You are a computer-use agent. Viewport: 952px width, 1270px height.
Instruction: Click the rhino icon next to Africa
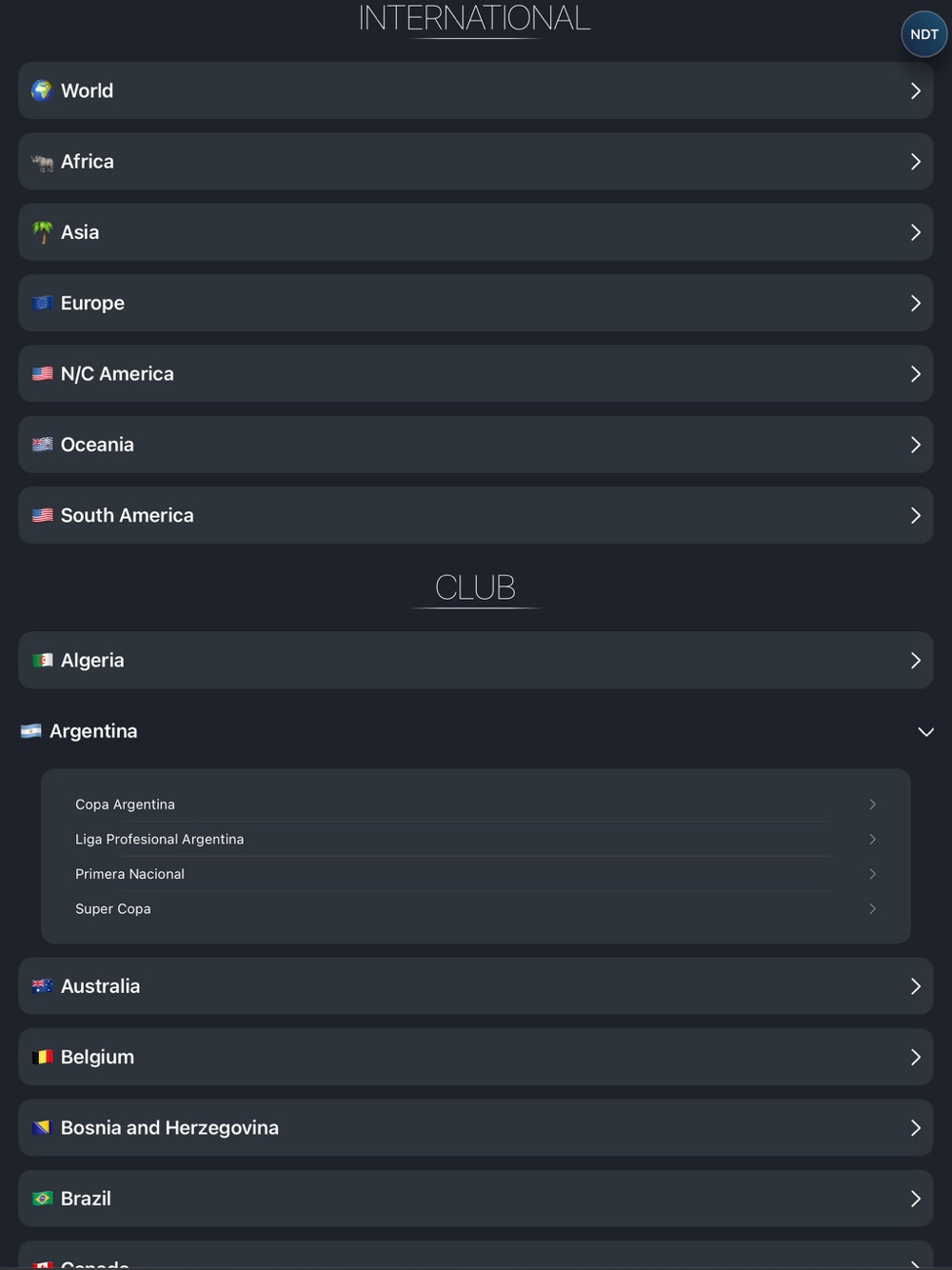pos(42,163)
